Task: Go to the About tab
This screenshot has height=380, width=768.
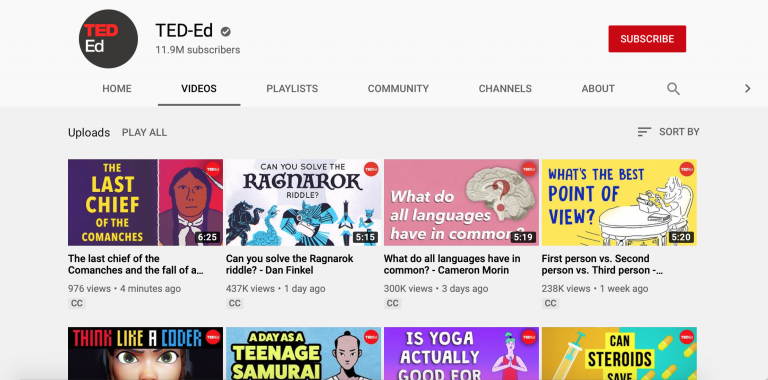Action: [x=598, y=89]
